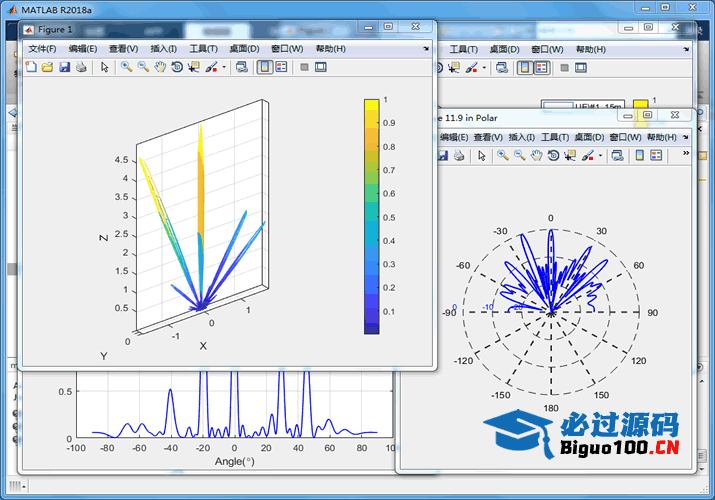Image resolution: width=715 pixels, height=500 pixels.
Task: Select Brush tool in middle background figure
Action: point(471,68)
